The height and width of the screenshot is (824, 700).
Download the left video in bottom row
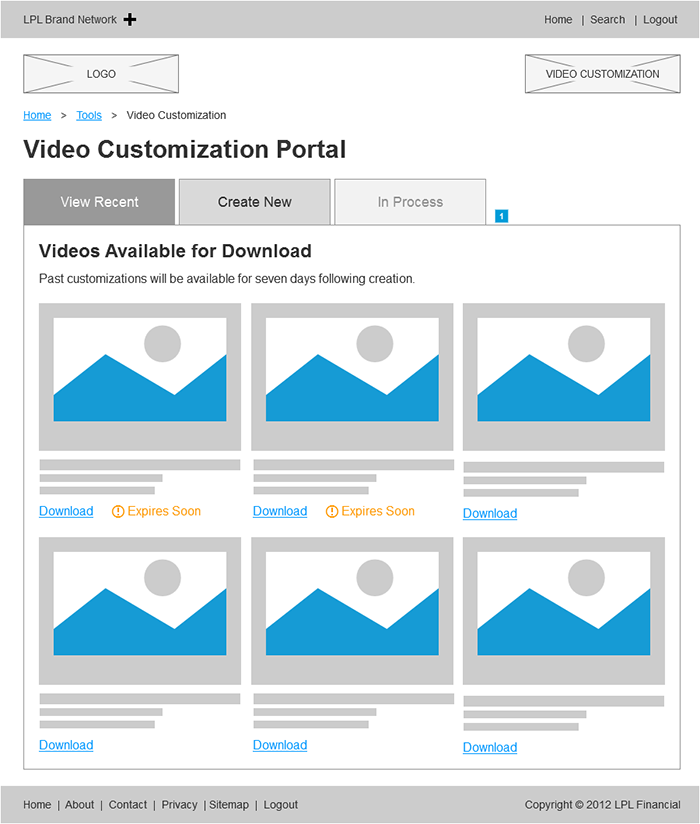click(66, 745)
